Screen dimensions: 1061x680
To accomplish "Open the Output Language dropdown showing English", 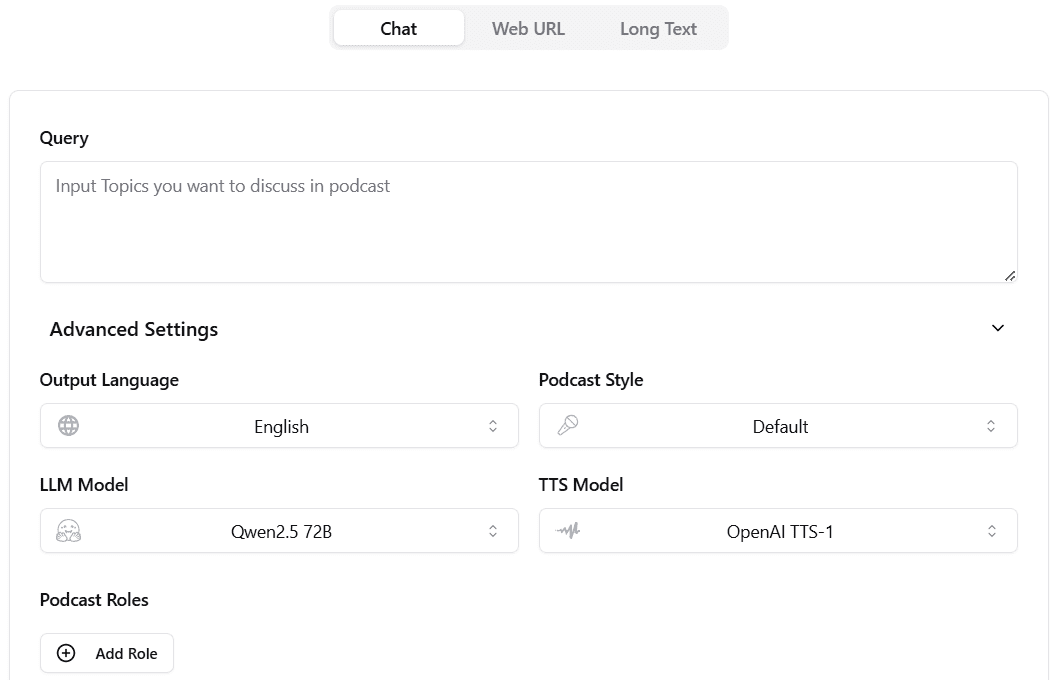I will tap(281, 426).
